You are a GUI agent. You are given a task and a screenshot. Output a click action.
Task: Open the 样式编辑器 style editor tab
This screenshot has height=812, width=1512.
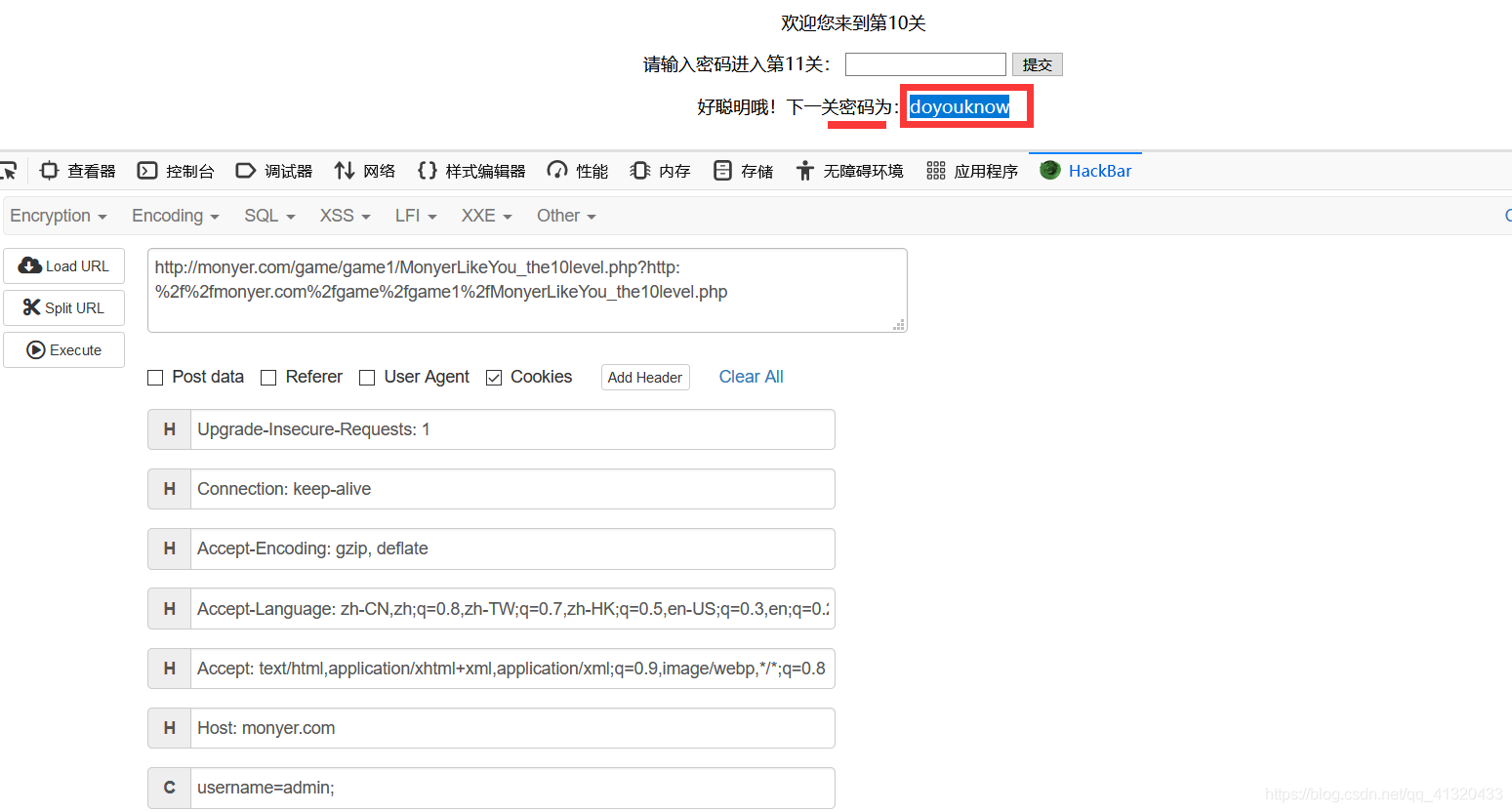click(471, 171)
